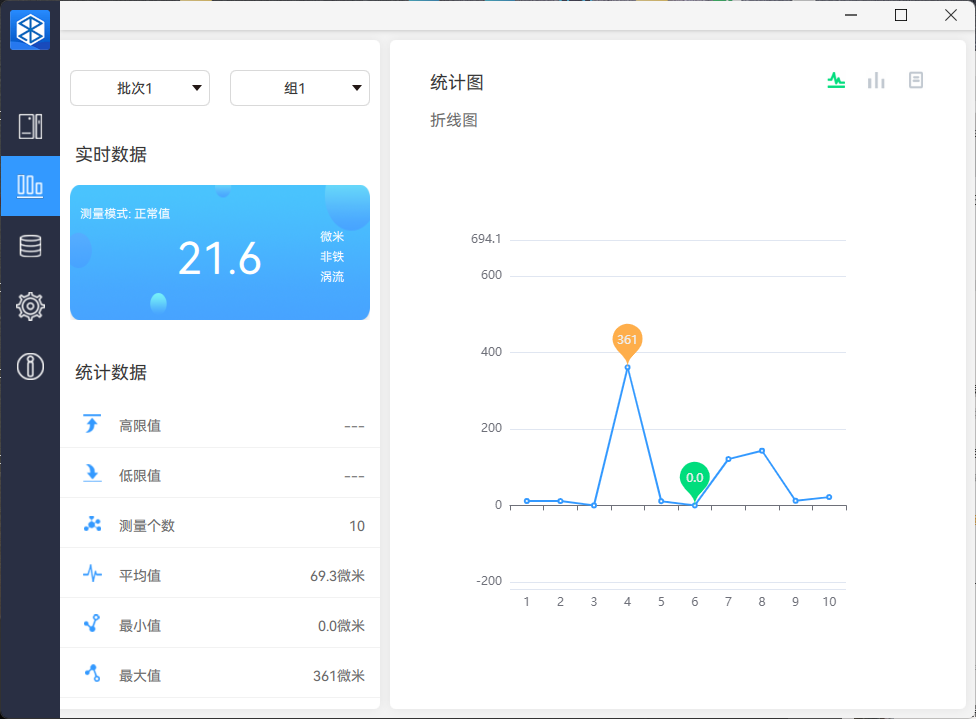Click the 低限值 row label
Screen dimensions: 976x719
(140, 476)
